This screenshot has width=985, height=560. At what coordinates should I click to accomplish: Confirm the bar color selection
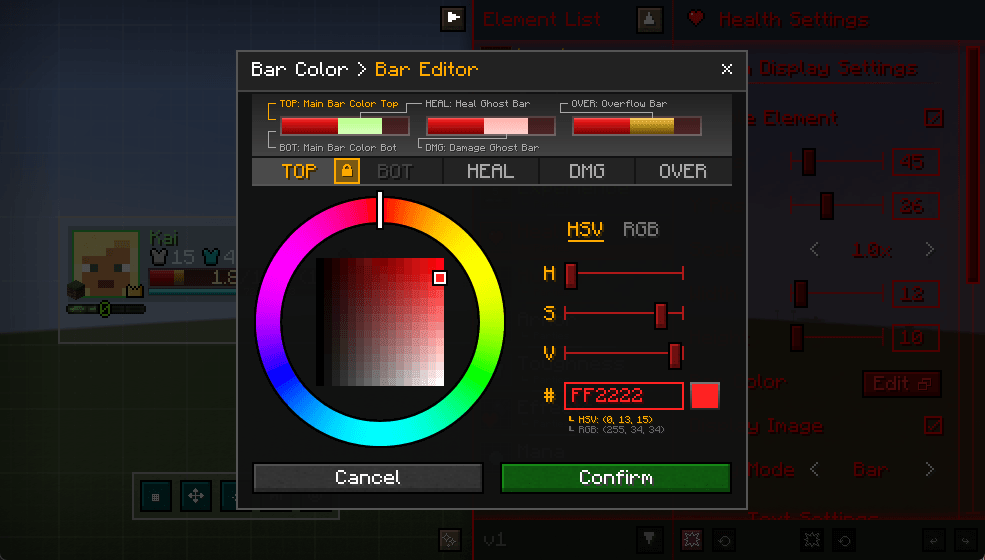click(616, 478)
